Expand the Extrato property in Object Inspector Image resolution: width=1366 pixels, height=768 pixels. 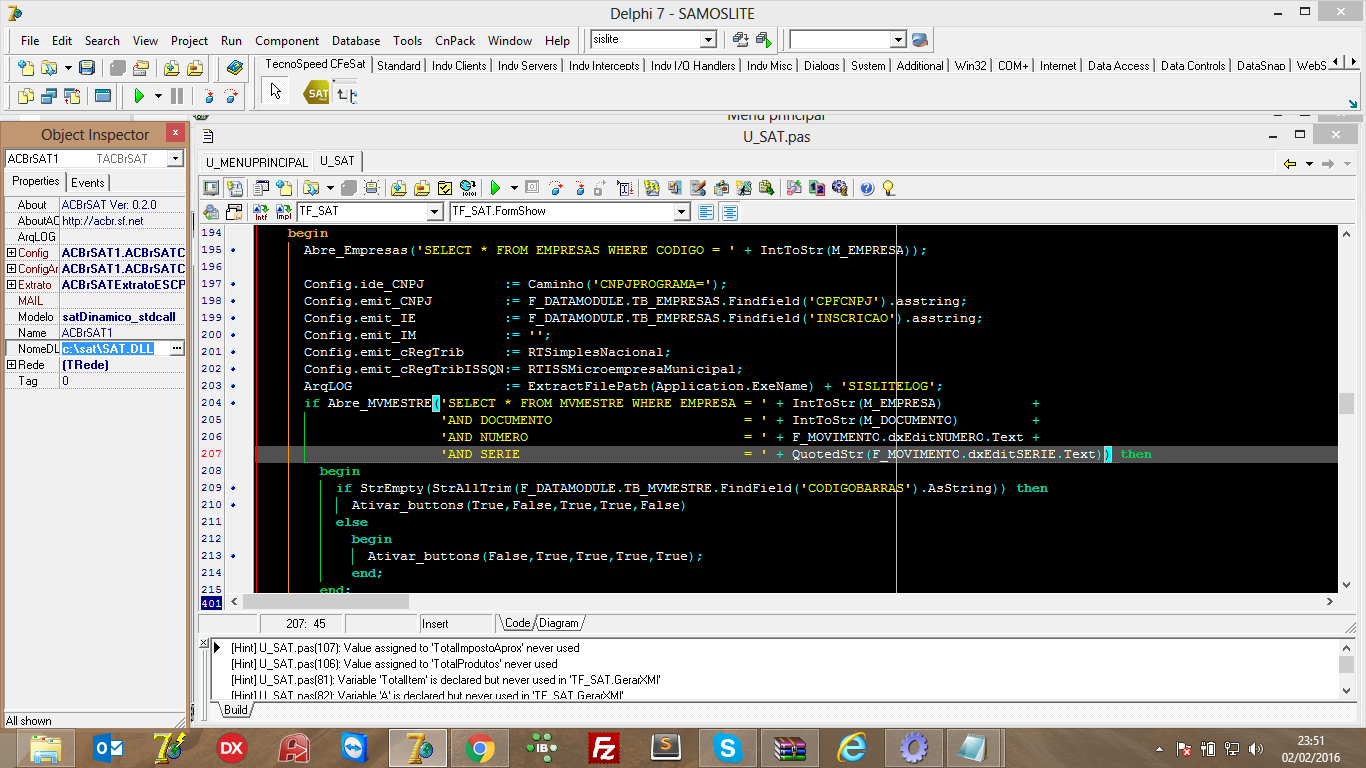pos(11,285)
